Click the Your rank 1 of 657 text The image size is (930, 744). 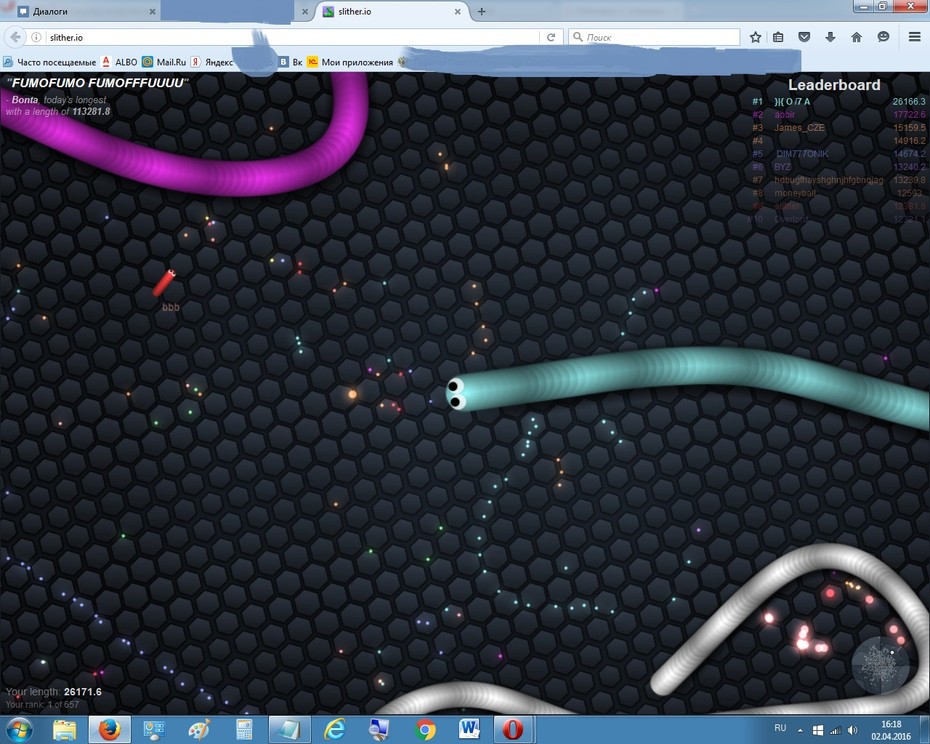coord(42,704)
